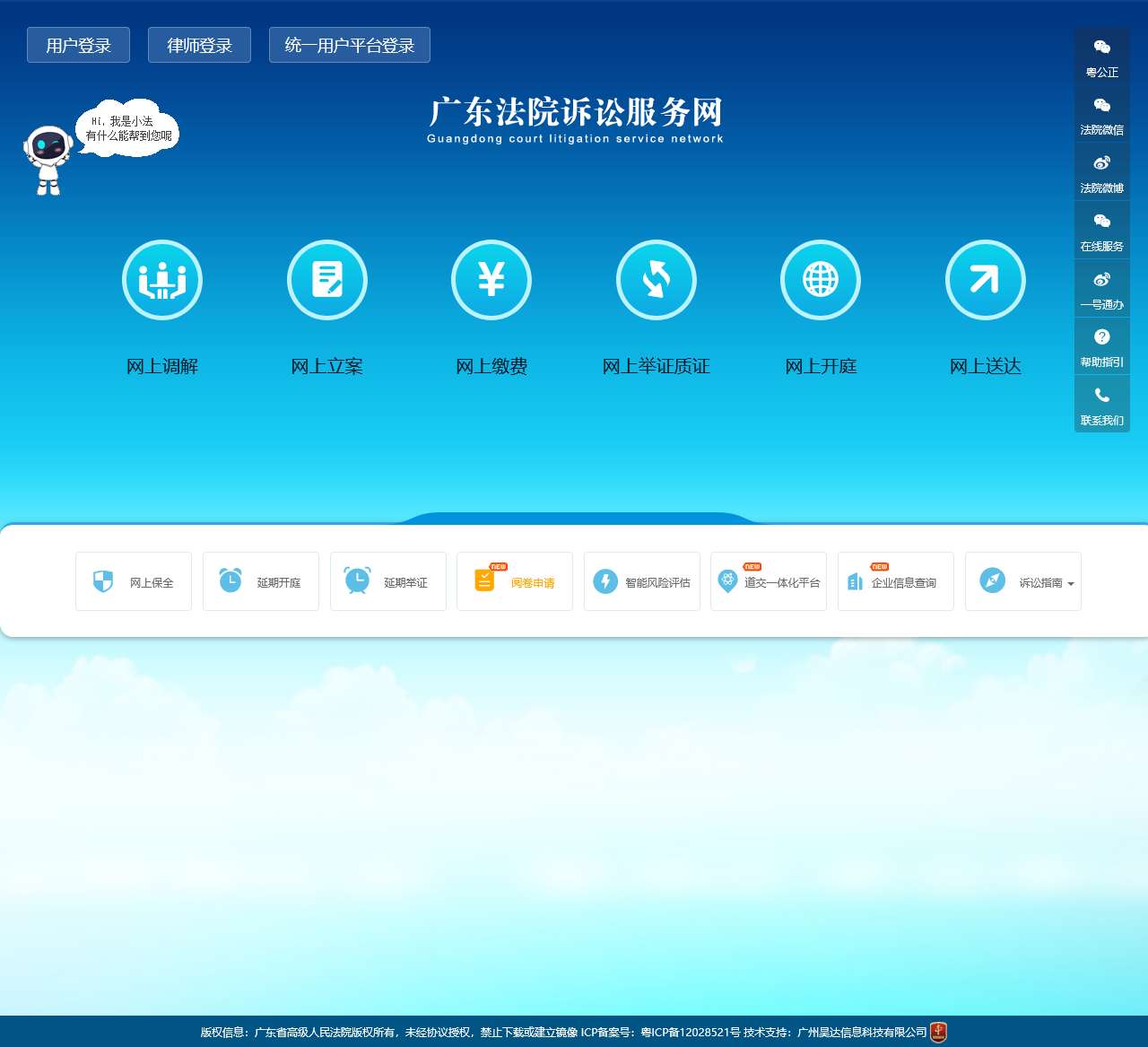1148x1047 pixels.
Task: Click the 联系我们 contact phone icon
Action: tap(1101, 404)
